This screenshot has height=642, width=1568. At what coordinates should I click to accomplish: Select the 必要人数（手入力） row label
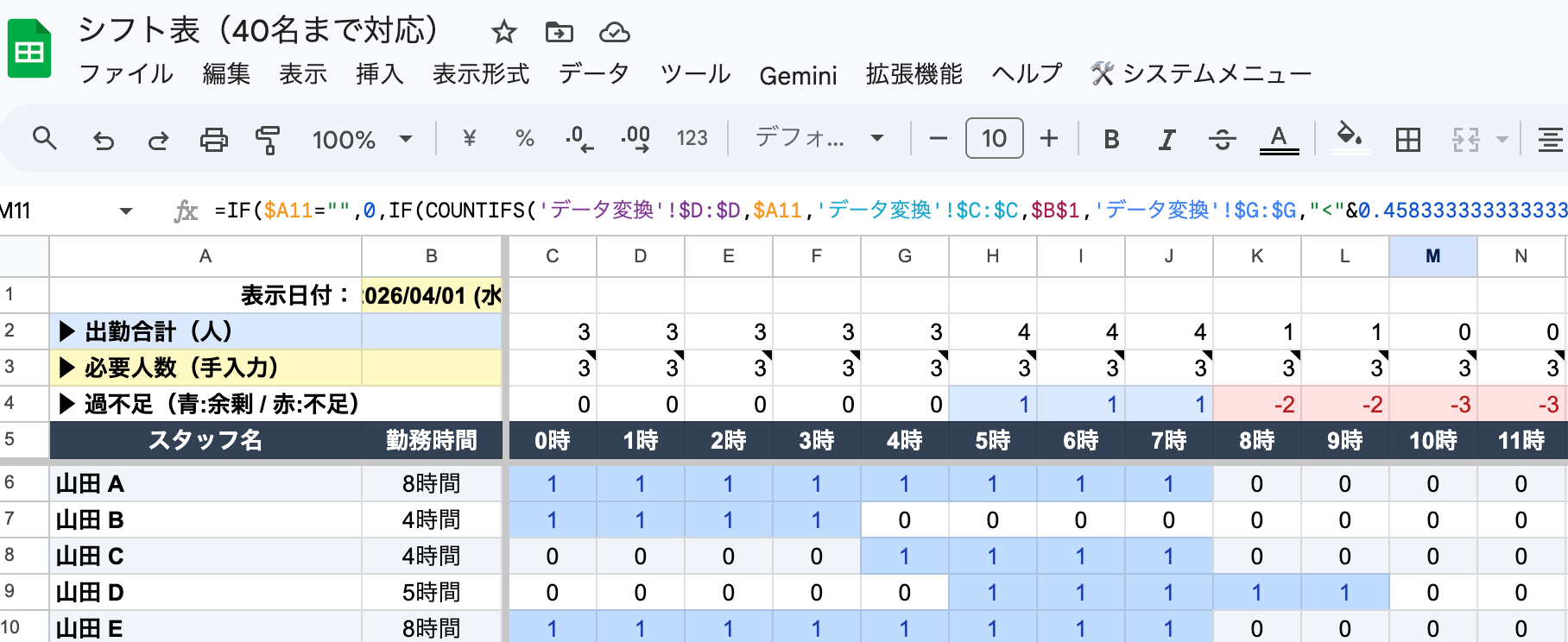tap(205, 368)
